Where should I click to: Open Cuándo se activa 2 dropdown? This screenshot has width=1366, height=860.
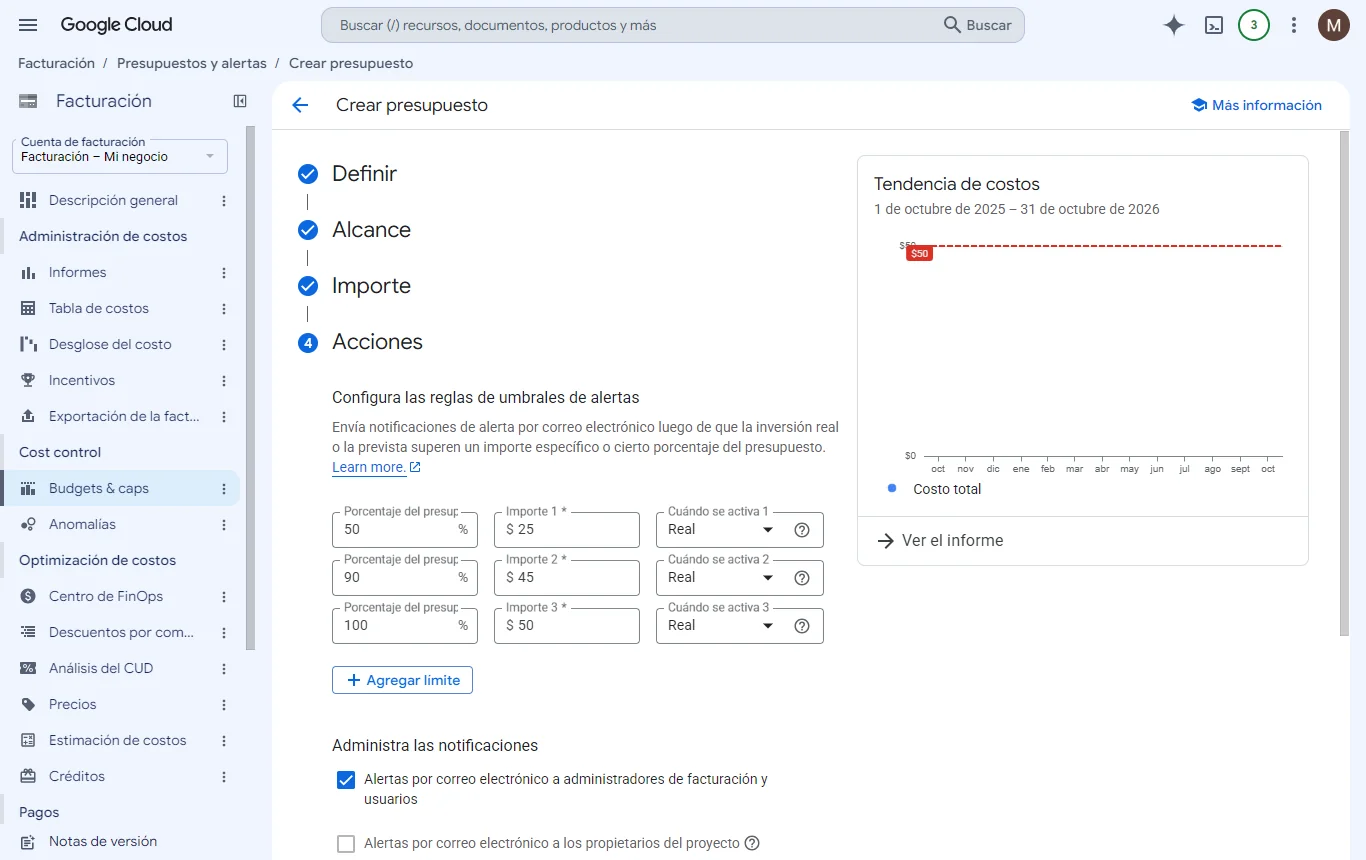(x=722, y=578)
